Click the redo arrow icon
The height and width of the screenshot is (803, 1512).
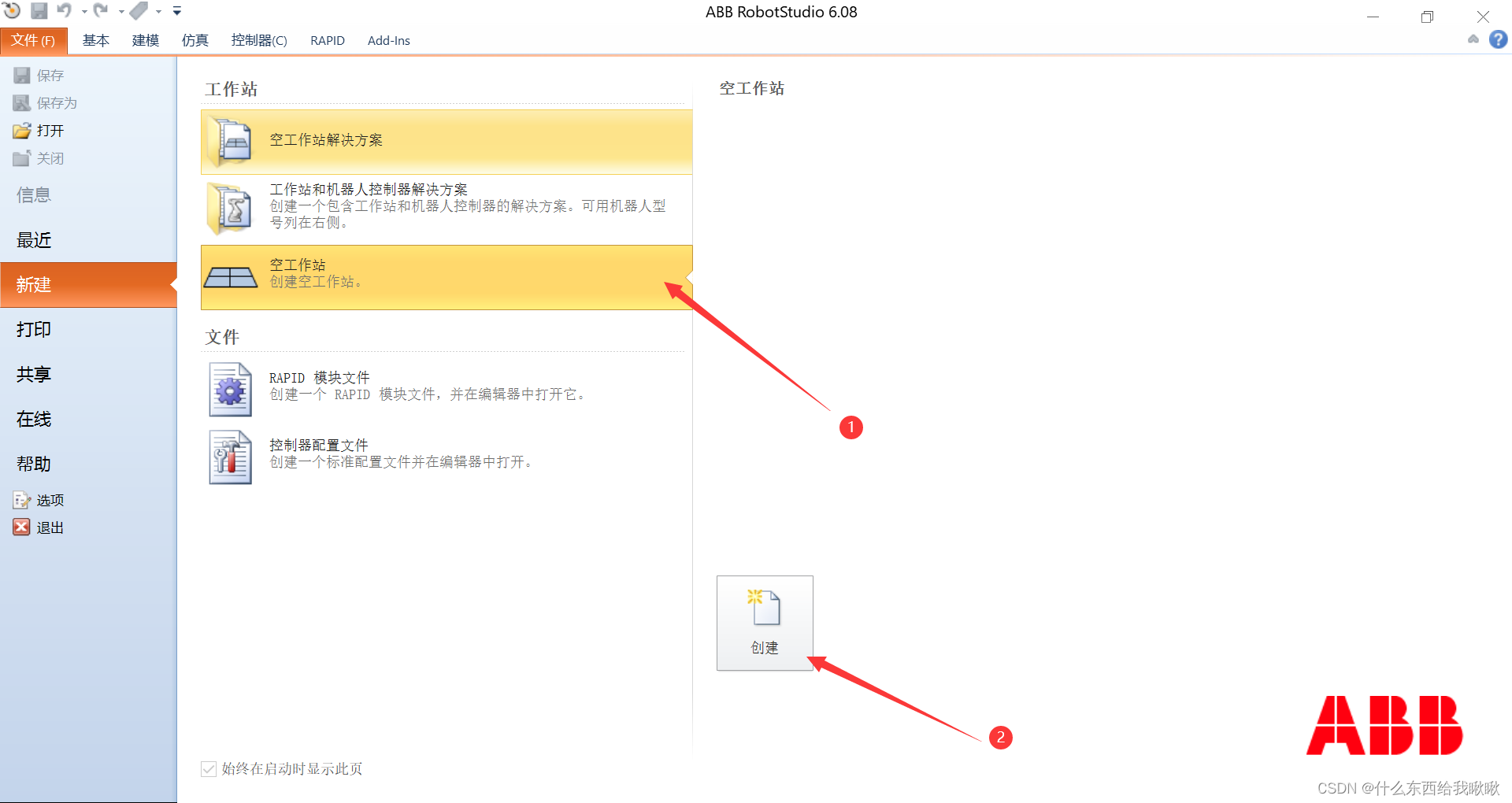point(101,10)
